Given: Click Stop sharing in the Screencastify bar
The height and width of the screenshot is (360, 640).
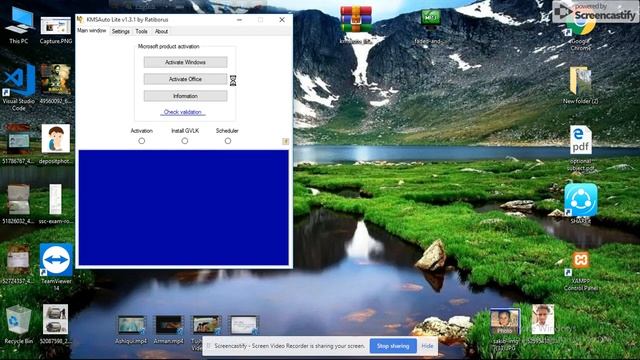Looking at the screenshot, I should (393, 346).
